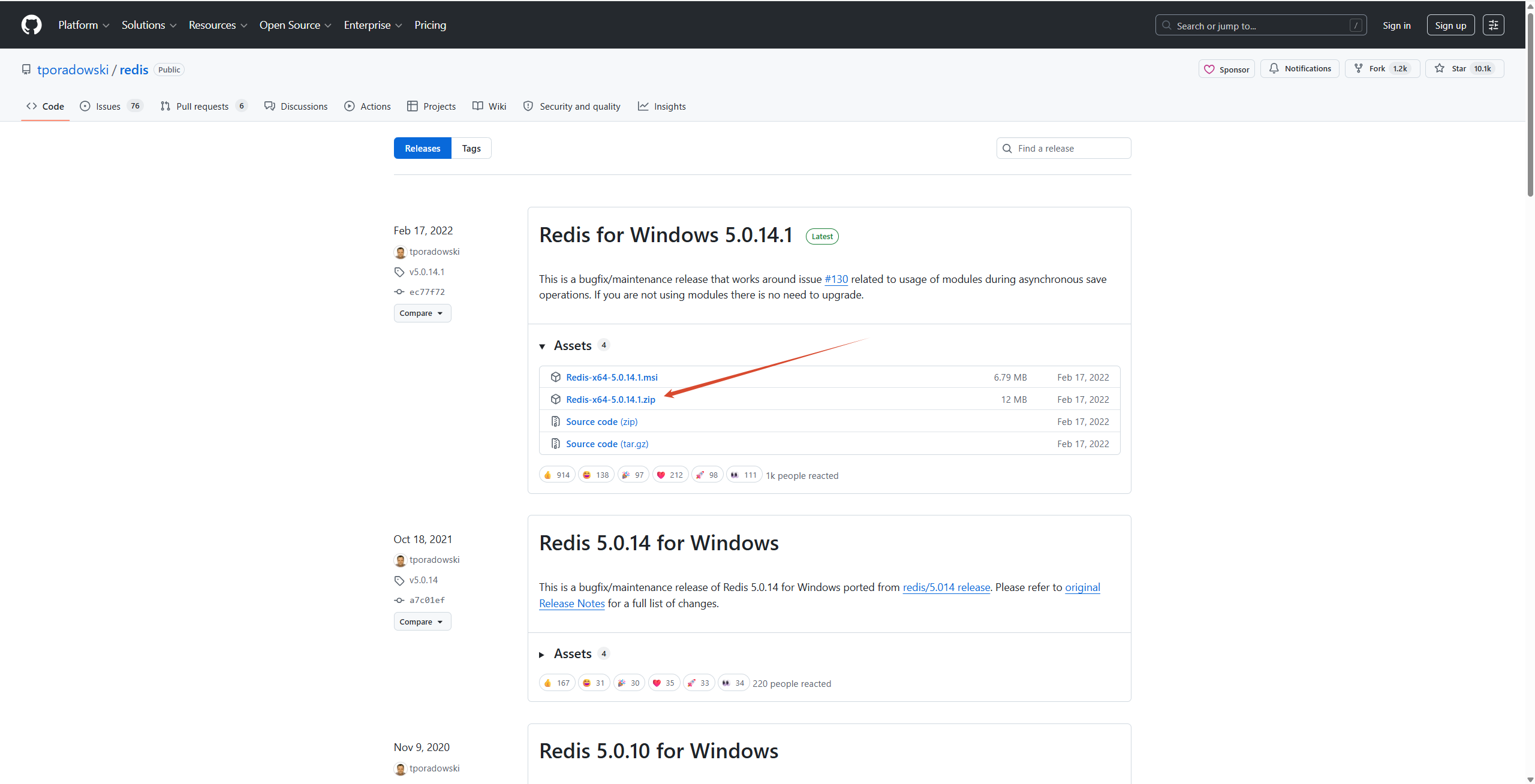Switch to the Actions tab

pyautogui.click(x=368, y=106)
